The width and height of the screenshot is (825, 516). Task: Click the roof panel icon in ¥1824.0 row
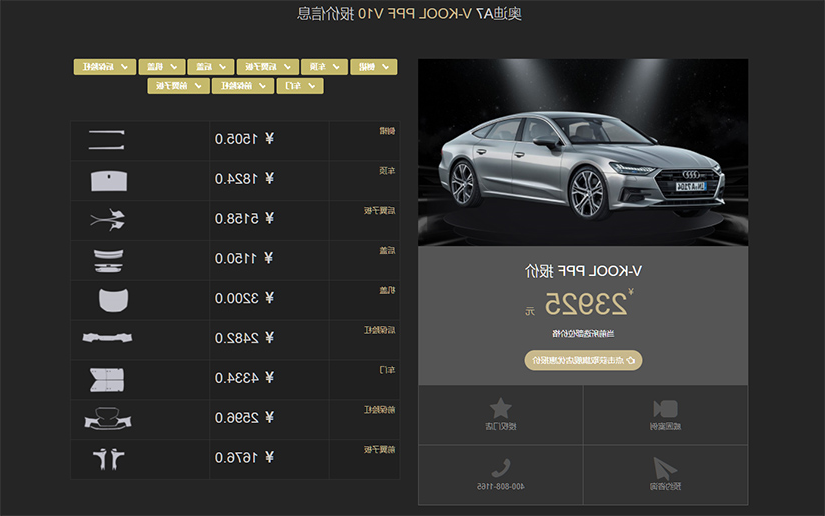point(109,180)
